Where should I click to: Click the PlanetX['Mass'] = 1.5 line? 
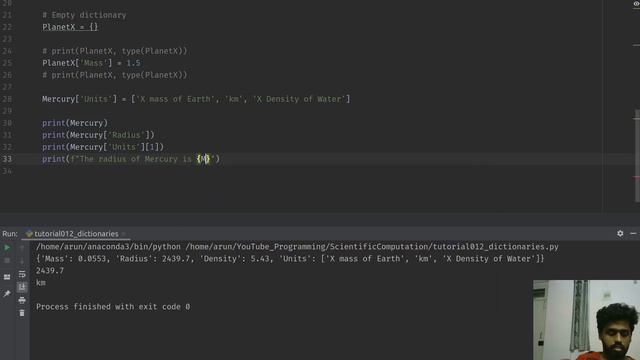point(91,63)
